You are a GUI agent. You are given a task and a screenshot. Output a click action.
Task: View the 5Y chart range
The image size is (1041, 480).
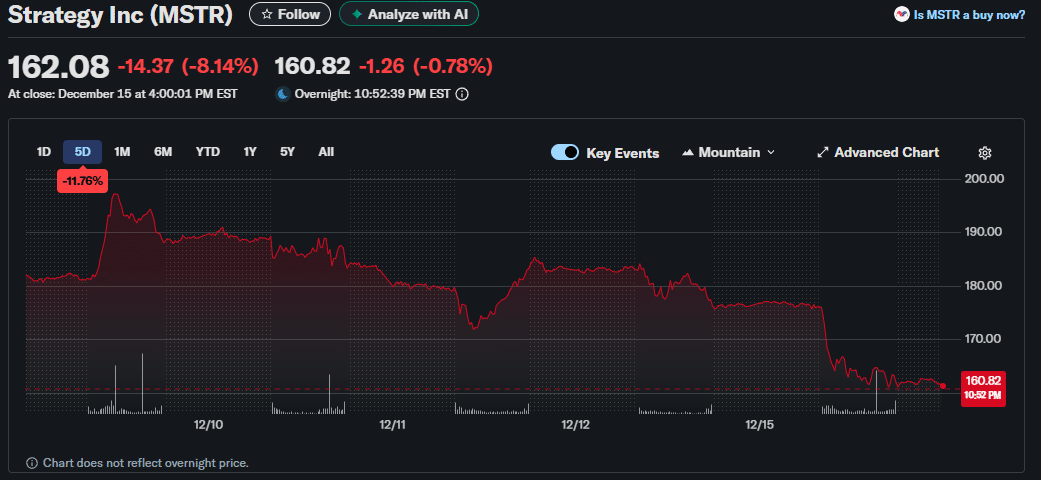tap(288, 152)
